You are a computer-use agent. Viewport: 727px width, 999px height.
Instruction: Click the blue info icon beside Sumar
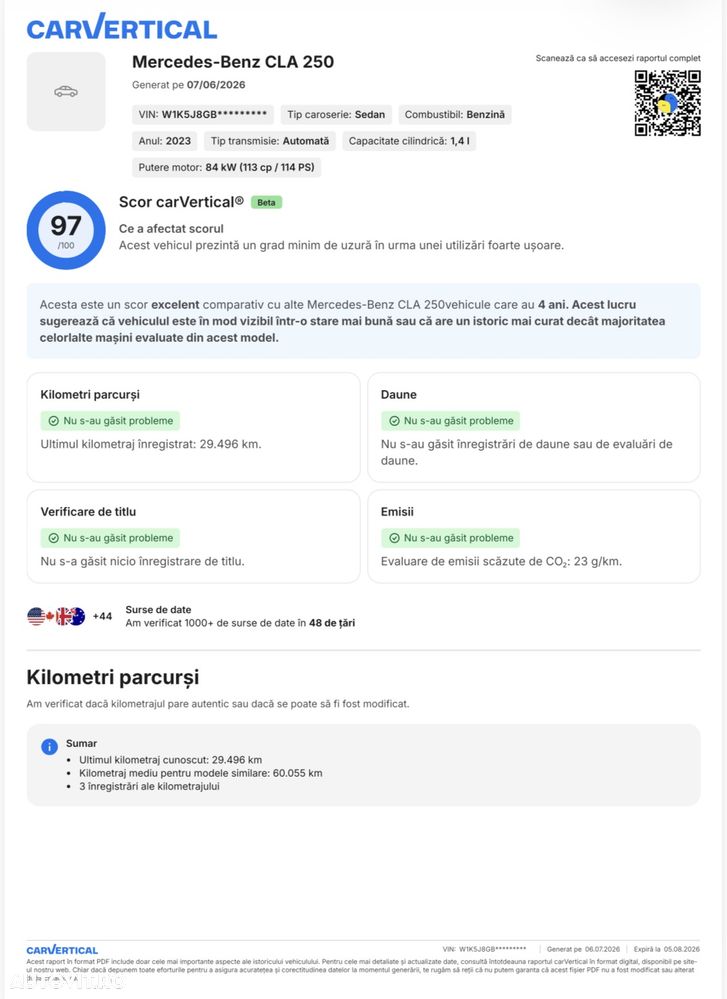click(49, 747)
